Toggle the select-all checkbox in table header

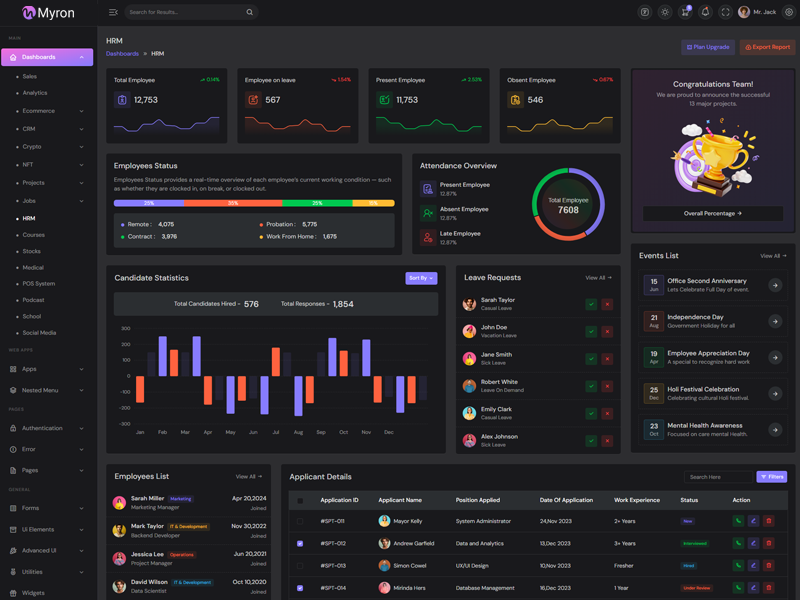pyautogui.click(x=300, y=500)
